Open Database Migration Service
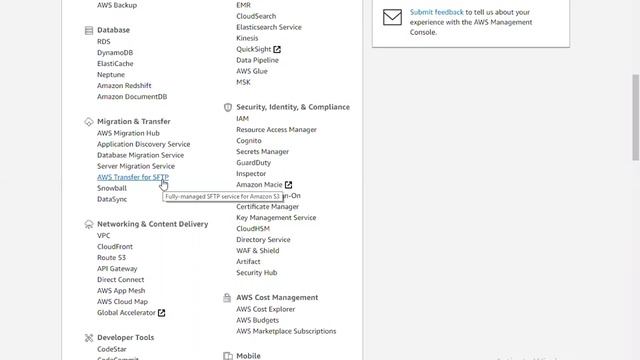 click(140, 156)
